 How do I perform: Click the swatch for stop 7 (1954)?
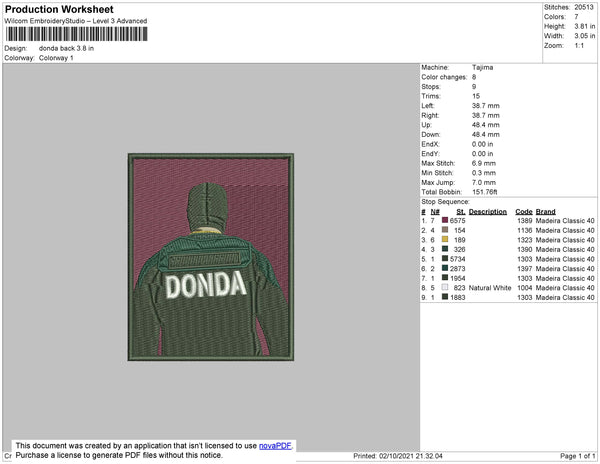(x=445, y=277)
